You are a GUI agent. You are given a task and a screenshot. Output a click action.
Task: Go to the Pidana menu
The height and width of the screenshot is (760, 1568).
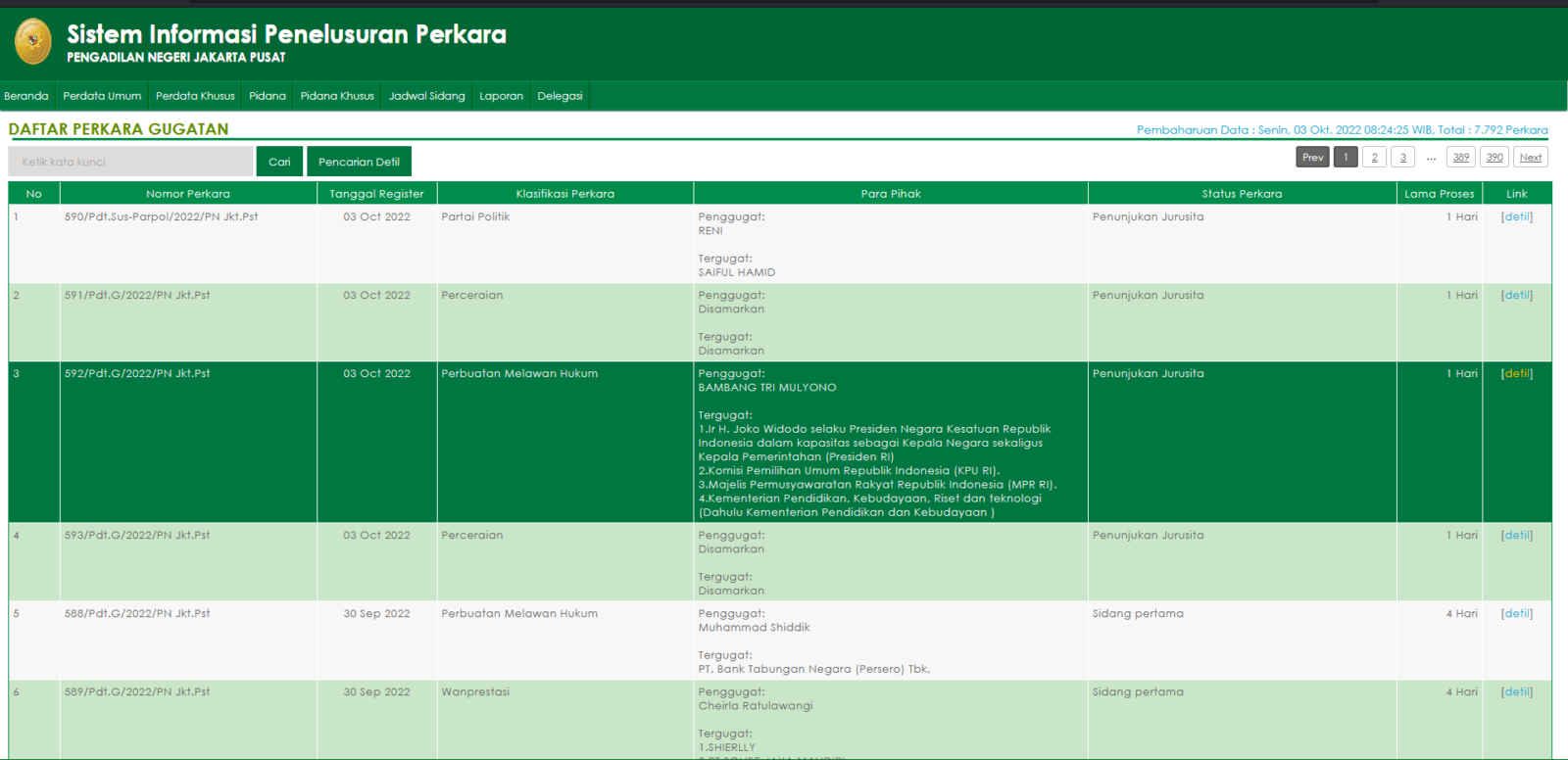pyautogui.click(x=268, y=96)
